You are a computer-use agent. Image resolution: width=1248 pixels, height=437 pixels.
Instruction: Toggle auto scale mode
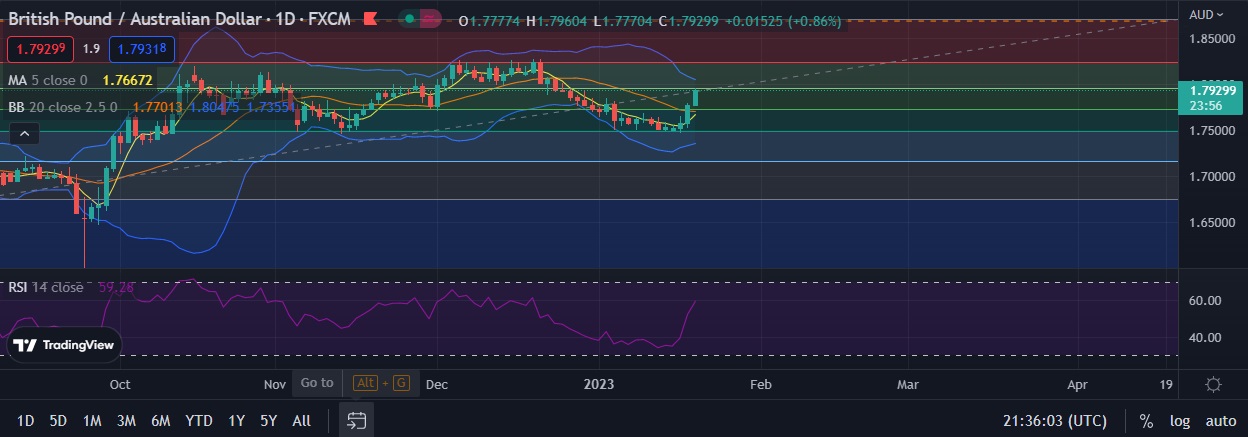pos(1220,421)
